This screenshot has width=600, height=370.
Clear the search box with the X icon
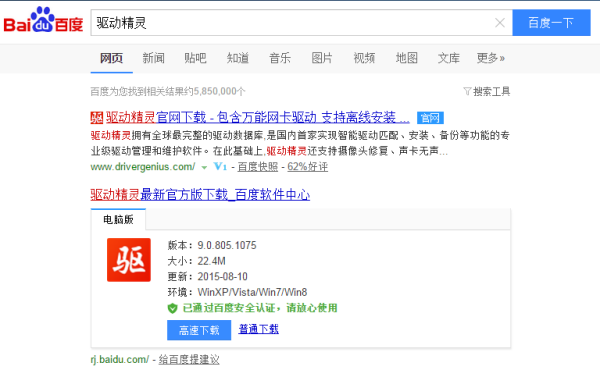coord(500,23)
